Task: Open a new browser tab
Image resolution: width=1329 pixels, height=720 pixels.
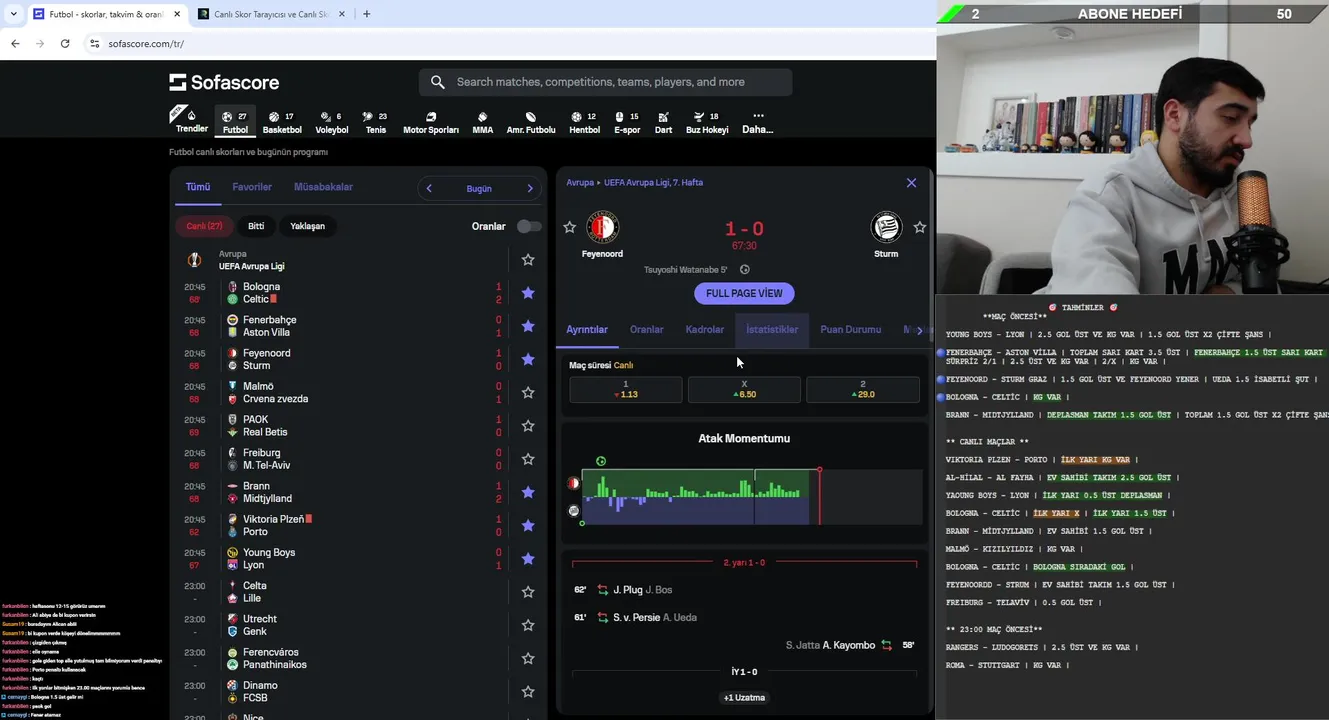Action: tap(366, 14)
